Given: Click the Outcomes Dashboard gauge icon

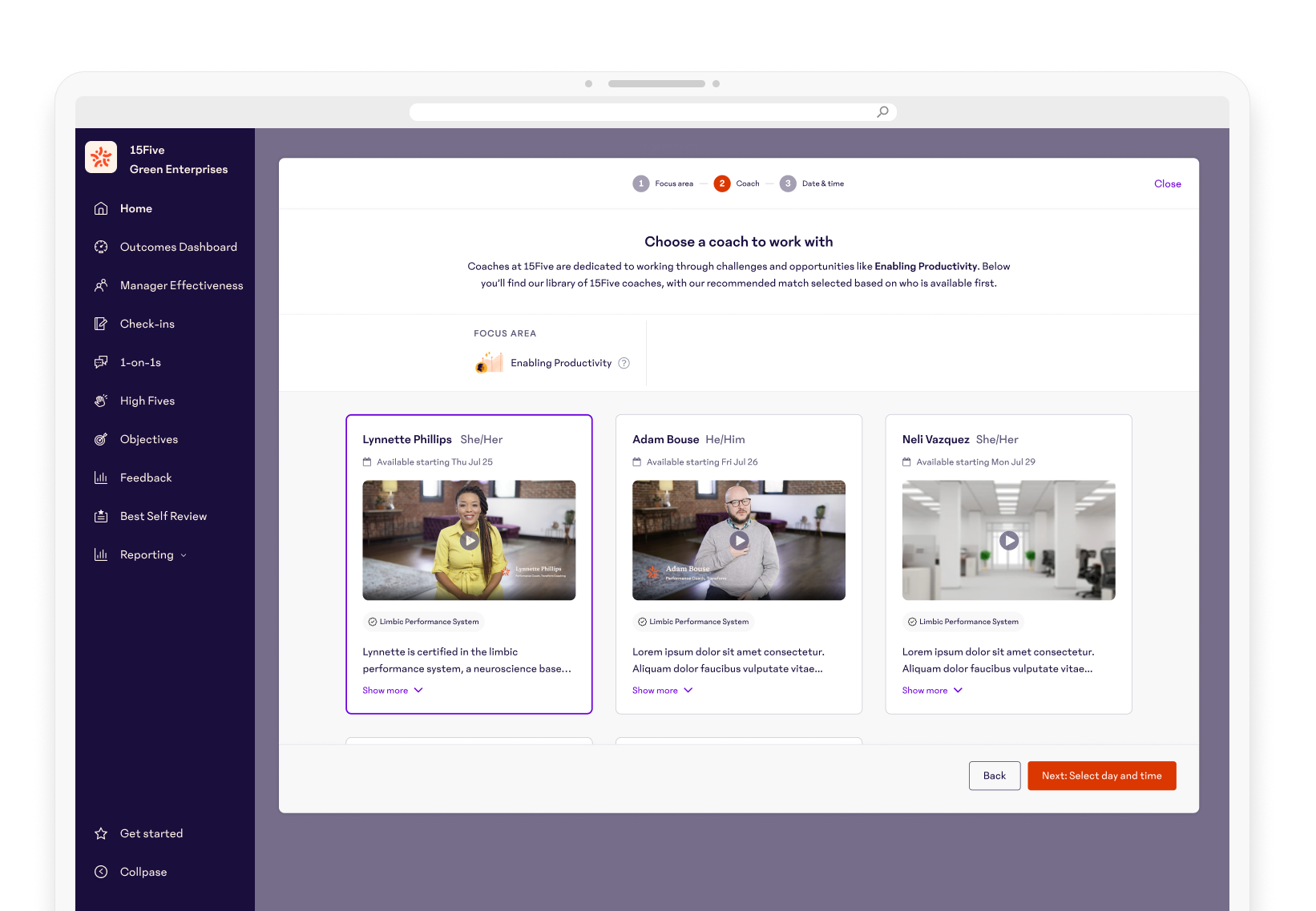Looking at the screenshot, I should pos(101,247).
